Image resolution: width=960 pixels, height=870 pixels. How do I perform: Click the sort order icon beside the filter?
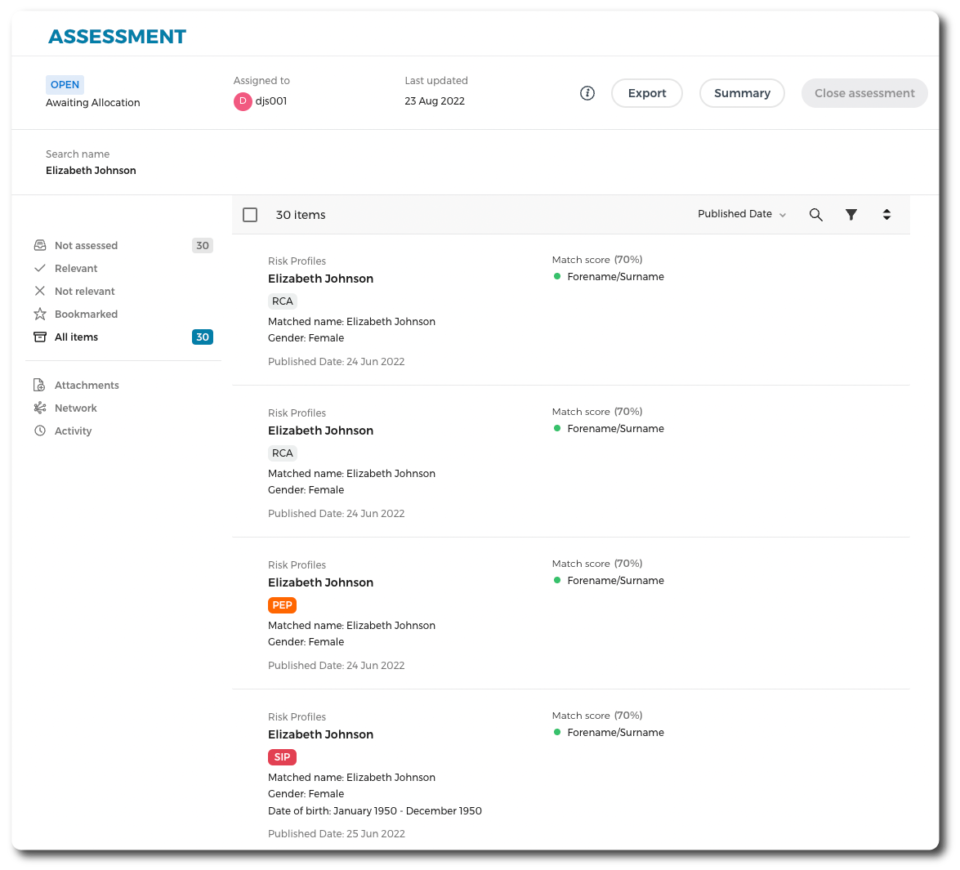point(887,214)
